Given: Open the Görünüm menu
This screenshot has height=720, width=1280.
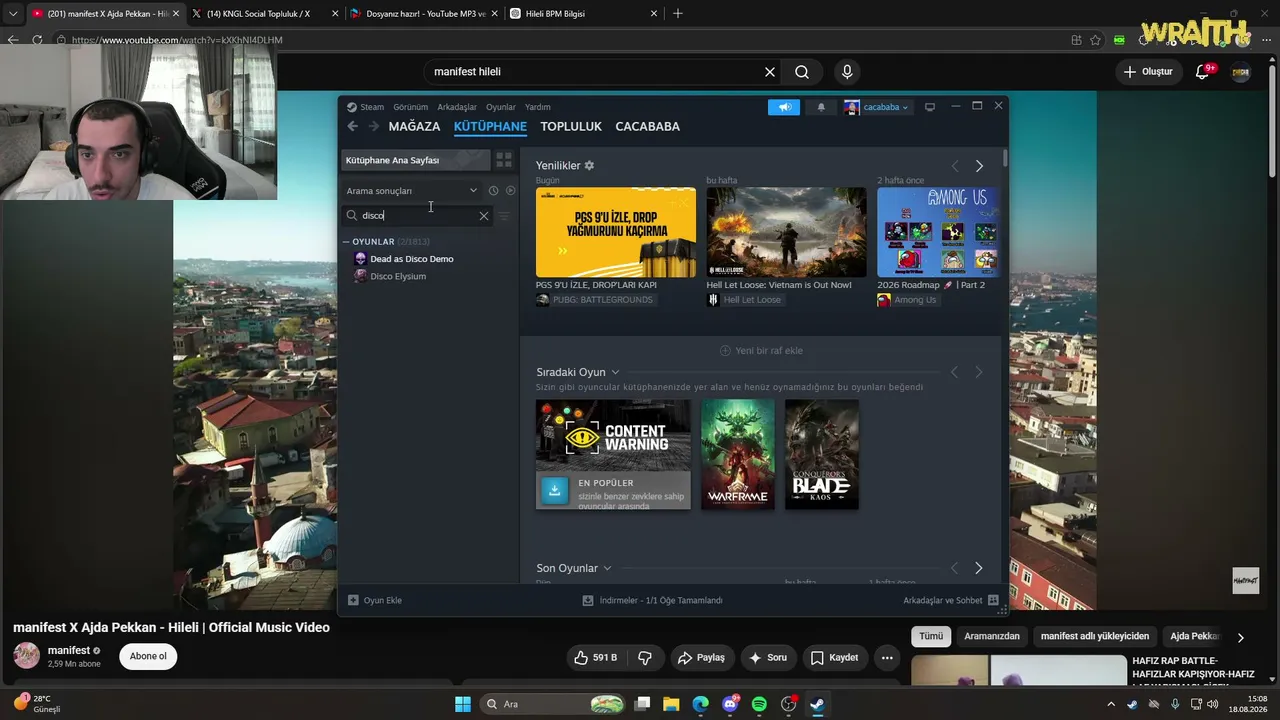Looking at the screenshot, I should [410, 107].
